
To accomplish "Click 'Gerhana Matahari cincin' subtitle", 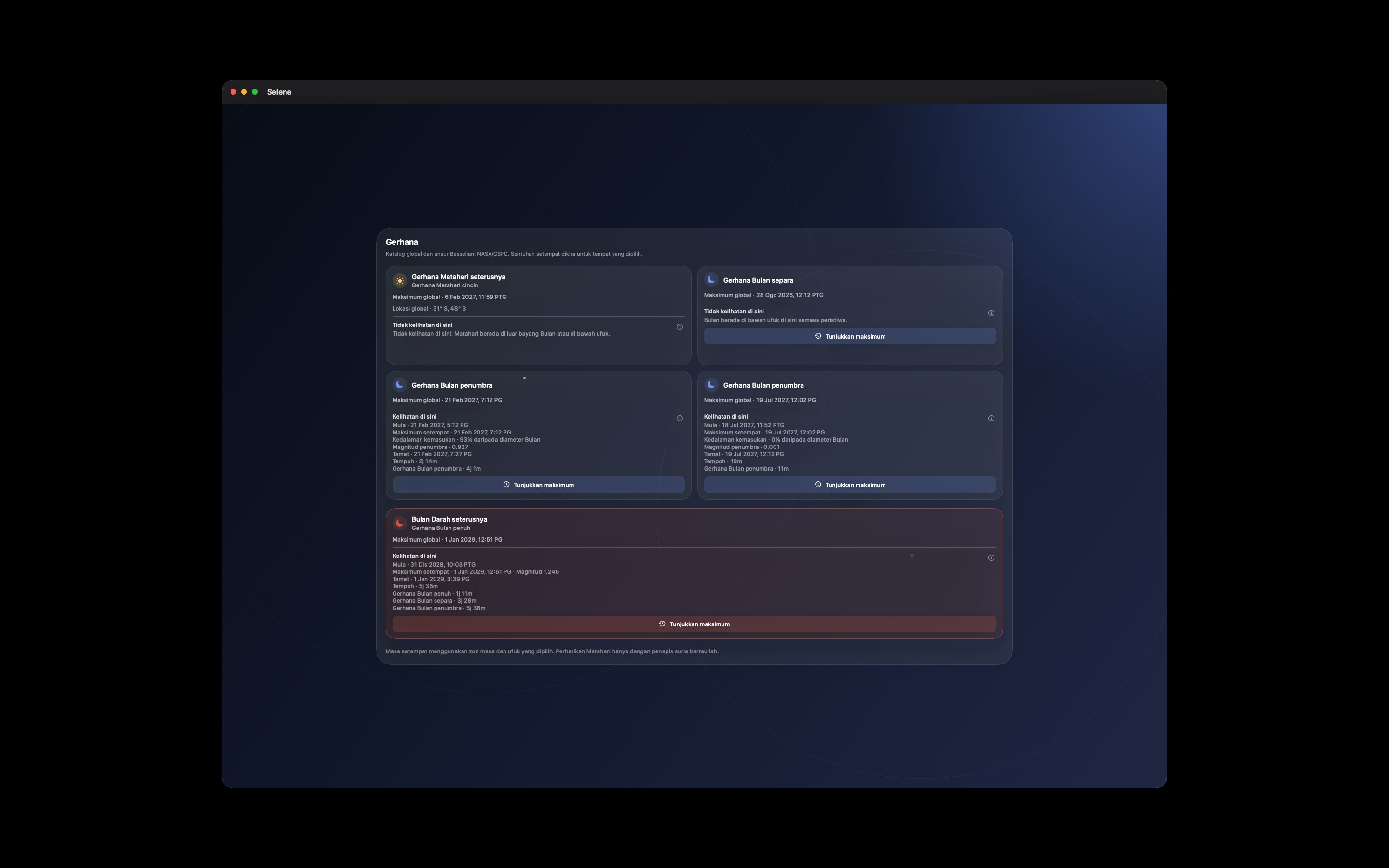I will 445,285.
